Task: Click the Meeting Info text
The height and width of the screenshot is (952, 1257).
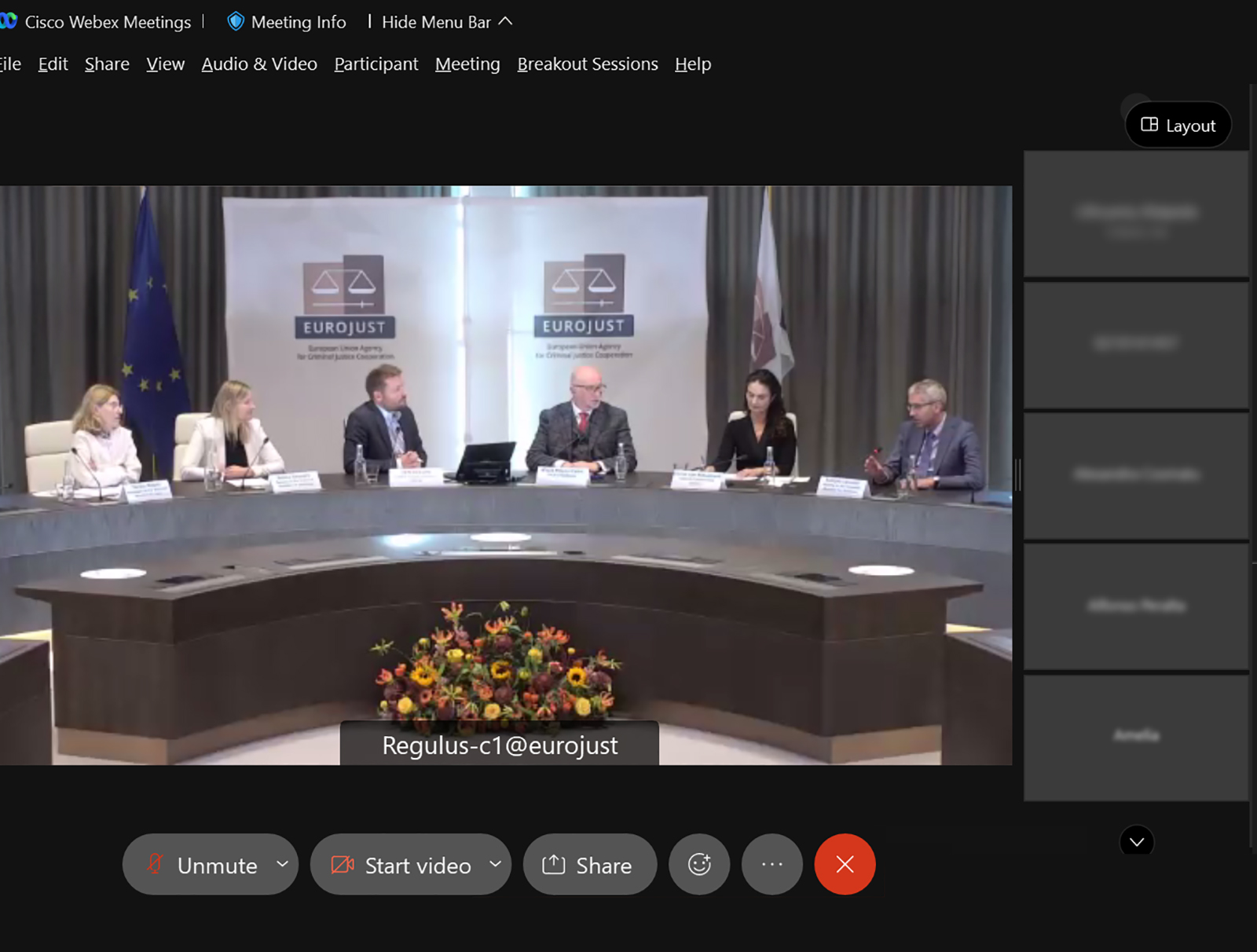Action: [299, 22]
